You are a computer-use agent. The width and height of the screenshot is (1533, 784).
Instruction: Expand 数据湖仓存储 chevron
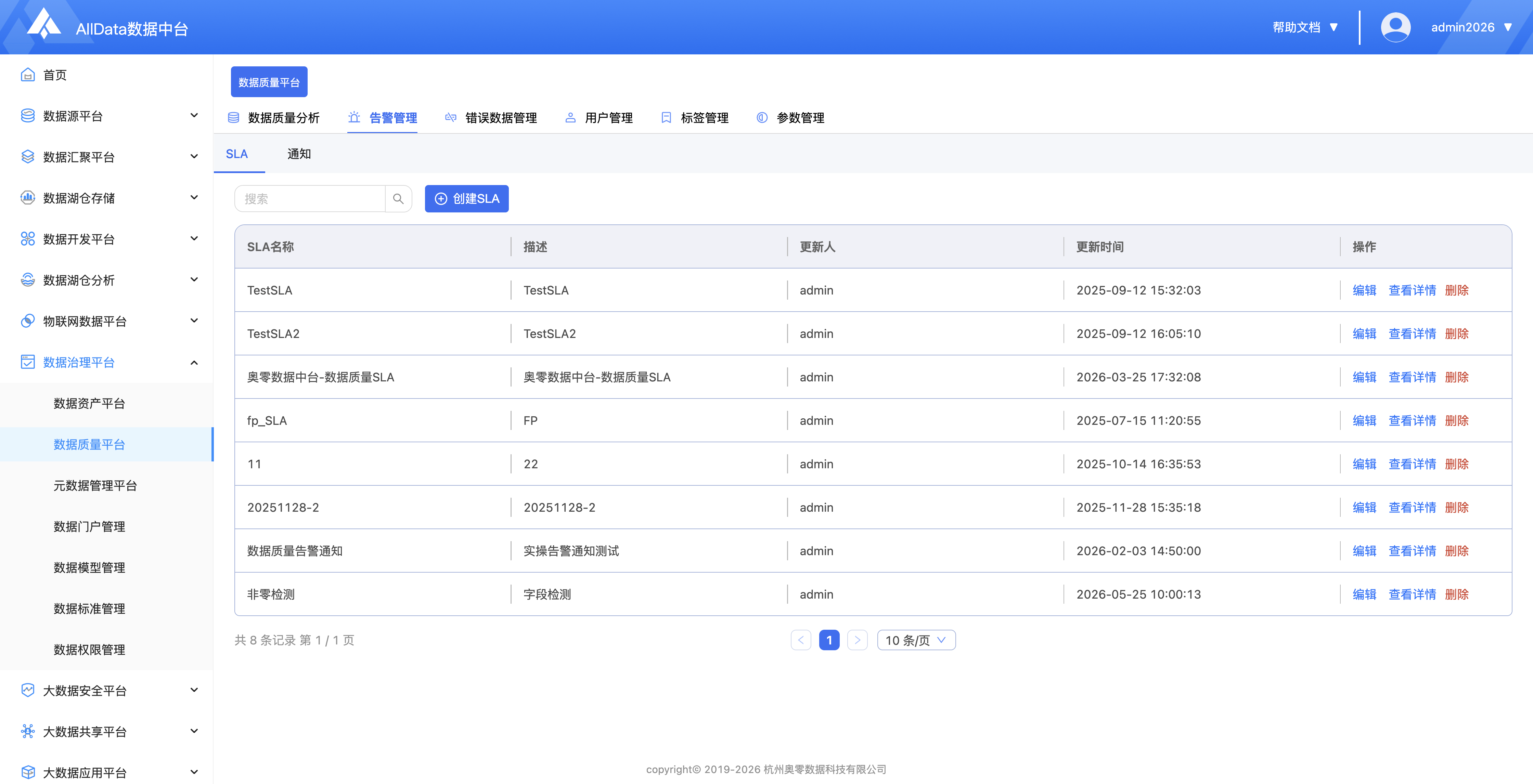pyautogui.click(x=194, y=197)
